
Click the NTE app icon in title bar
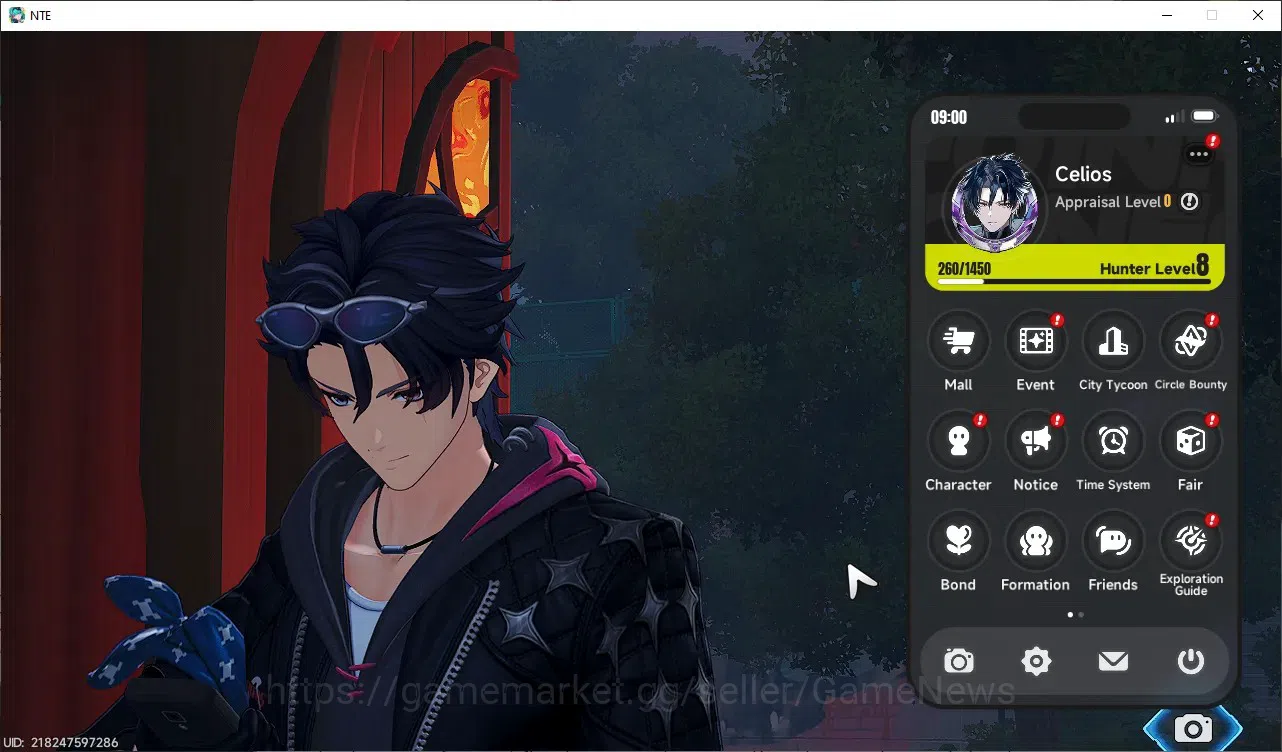[16, 15]
